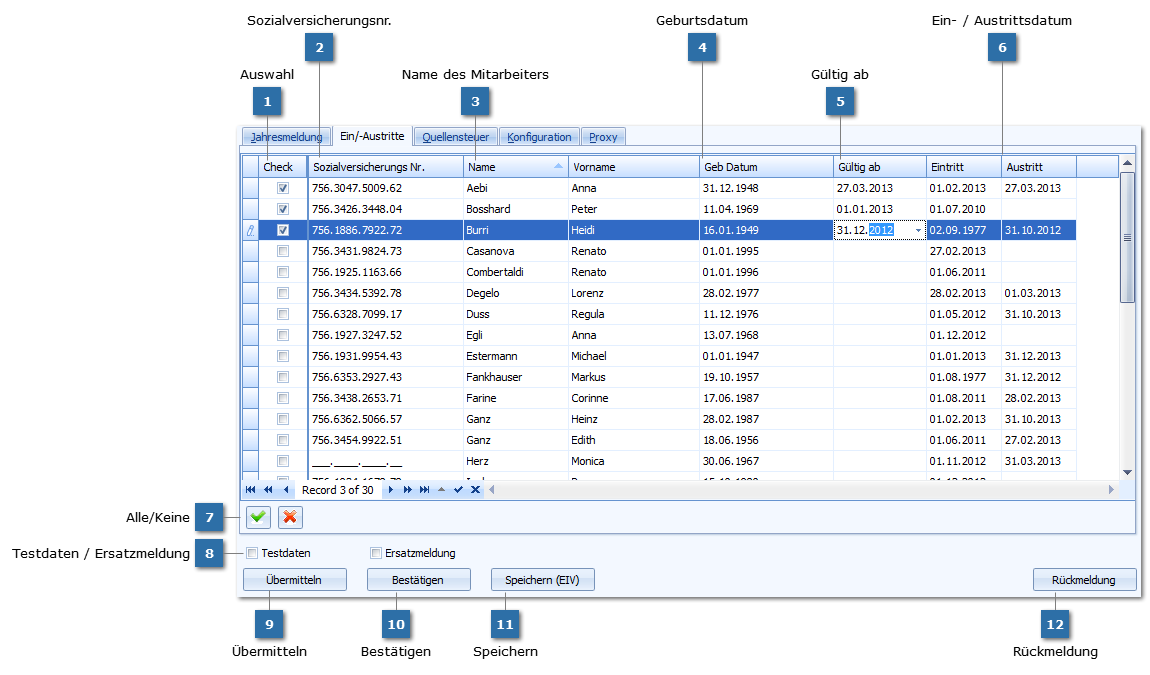
Task: Switch to the Jahresmeldung tab
Action: tap(286, 137)
